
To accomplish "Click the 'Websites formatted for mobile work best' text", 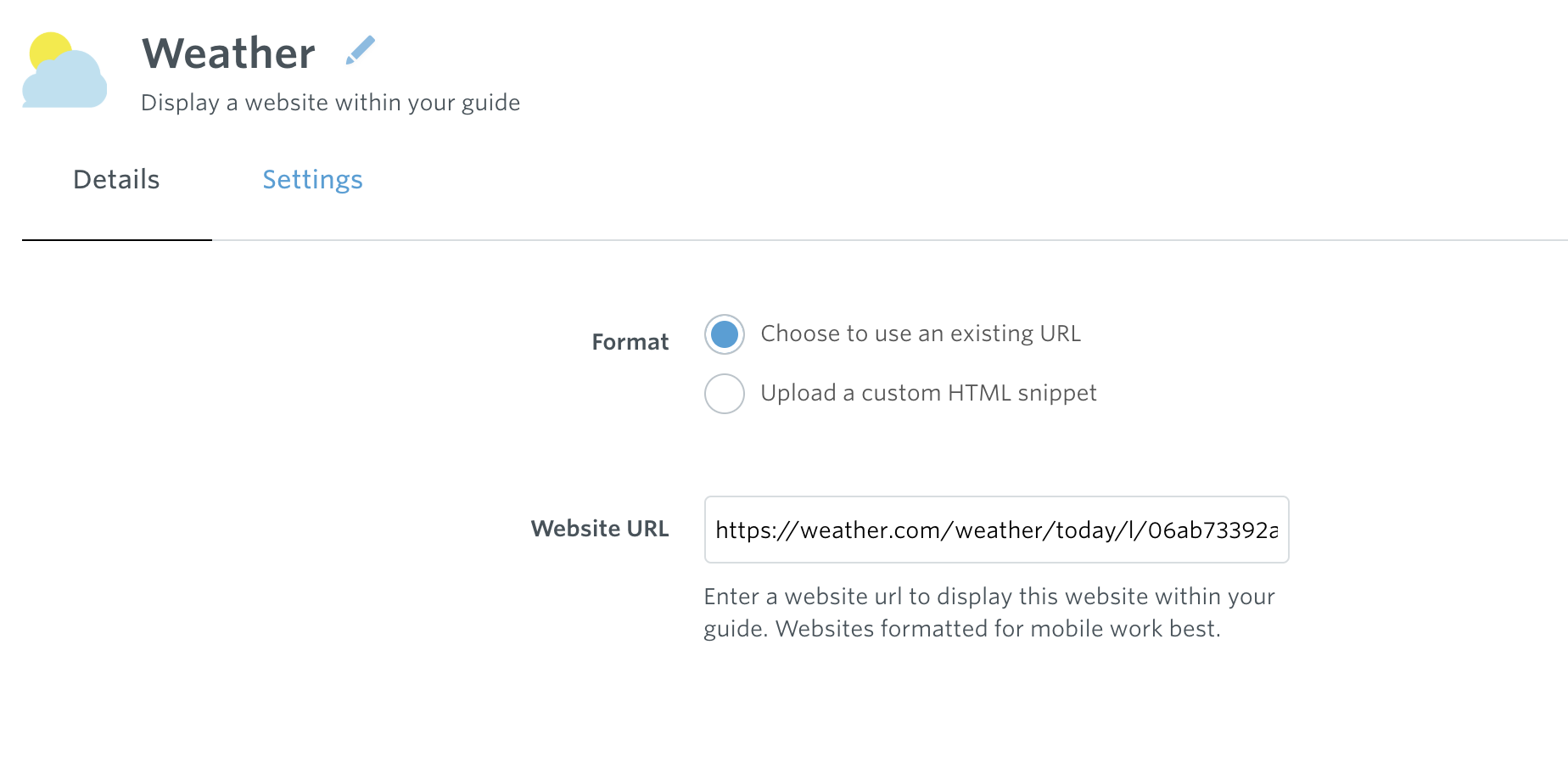I will click(998, 629).
